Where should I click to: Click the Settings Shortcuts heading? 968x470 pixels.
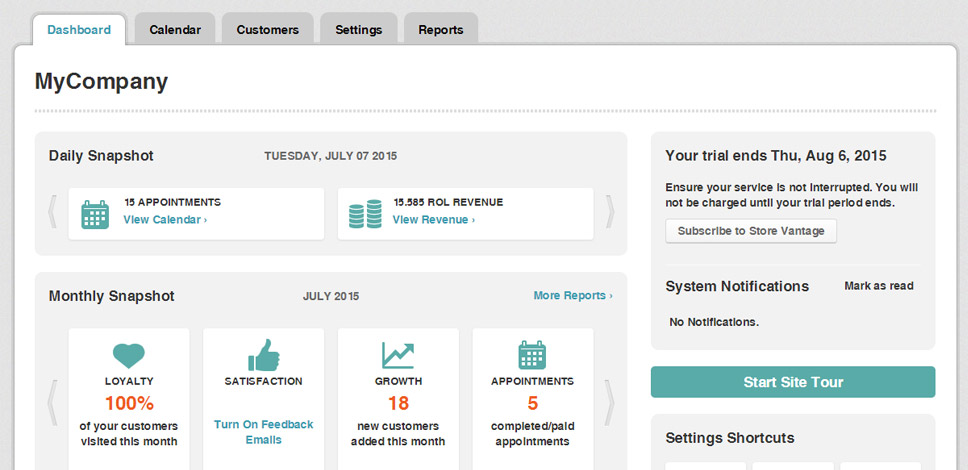click(730, 439)
